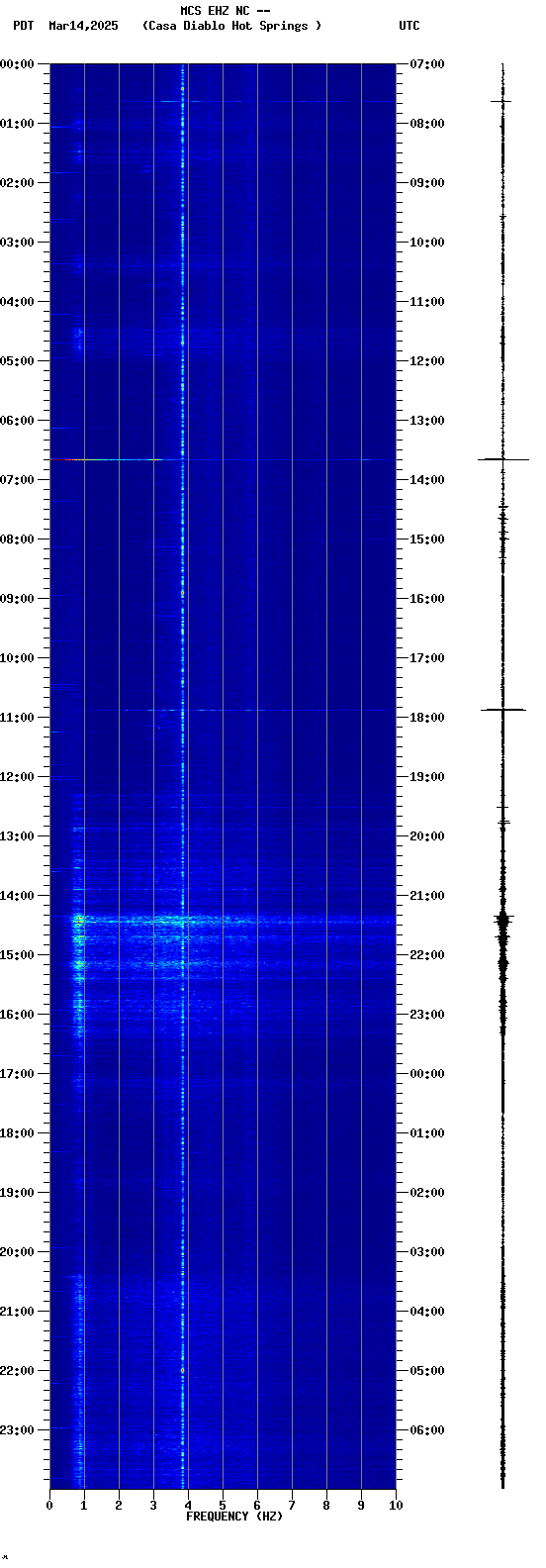The image size is (546, 1568).
Task: Click the PDT time label '04:00'
Action: click(17, 302)
